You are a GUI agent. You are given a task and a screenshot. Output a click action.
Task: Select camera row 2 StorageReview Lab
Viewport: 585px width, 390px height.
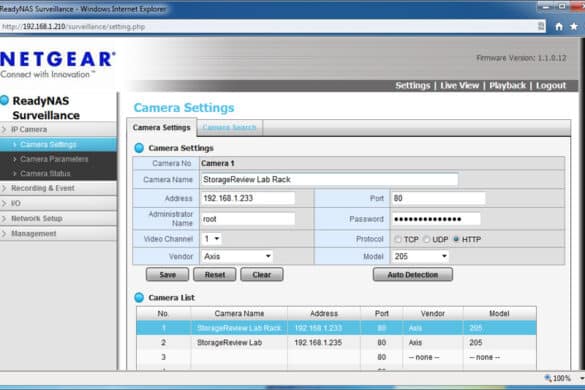(x=336, y=343)
